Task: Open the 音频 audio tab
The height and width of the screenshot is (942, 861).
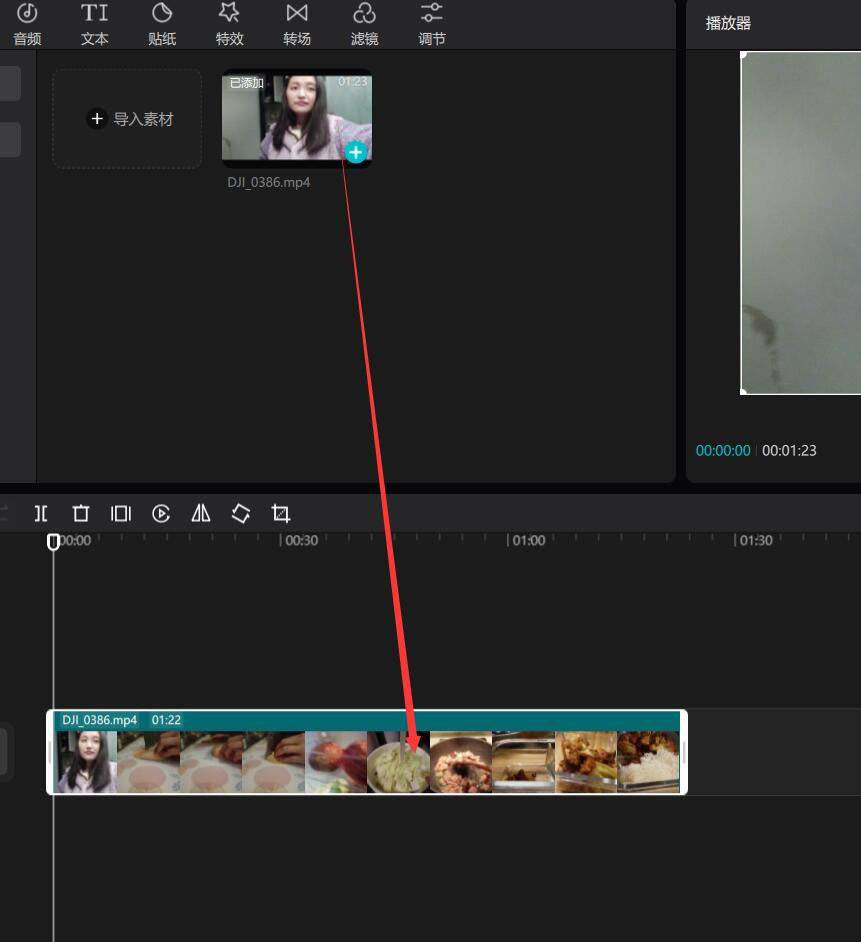Action: pyautogui.click(x=27, y=25)
